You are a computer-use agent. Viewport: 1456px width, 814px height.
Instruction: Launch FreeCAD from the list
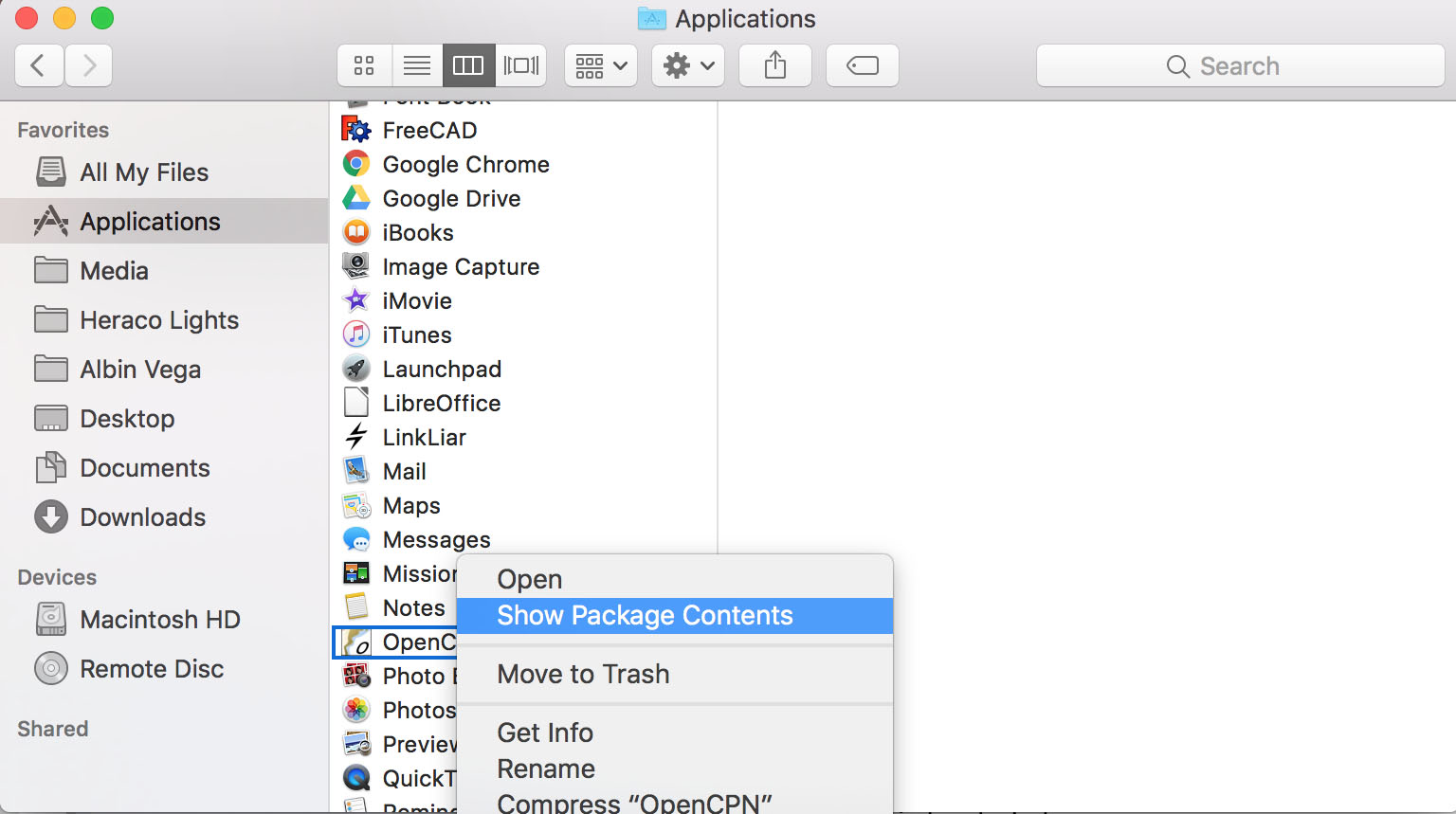[x=428, y=130]
